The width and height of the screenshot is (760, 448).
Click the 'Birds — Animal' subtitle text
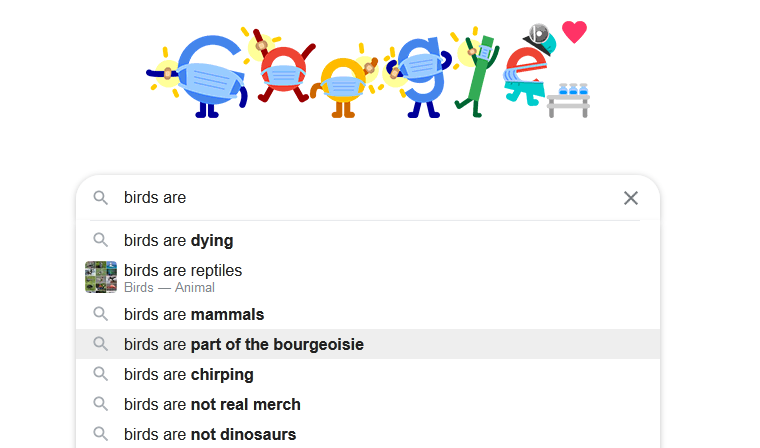[169, 288]
